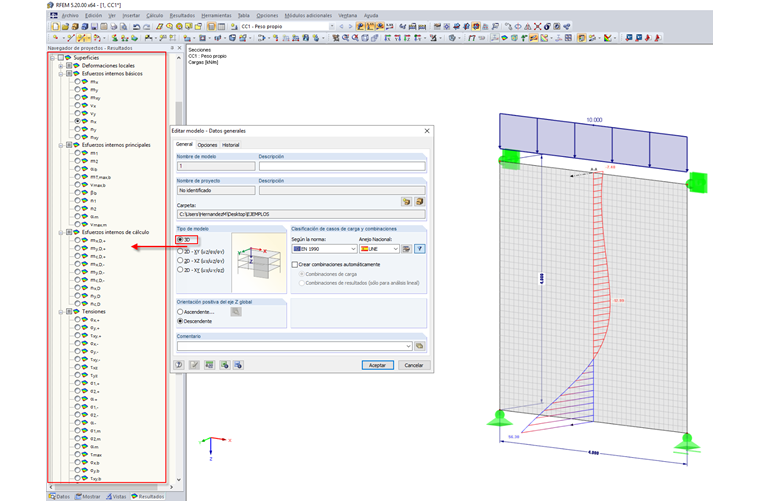Select the 2D - XY (ux/uy/φz) model type

(180, 270)
